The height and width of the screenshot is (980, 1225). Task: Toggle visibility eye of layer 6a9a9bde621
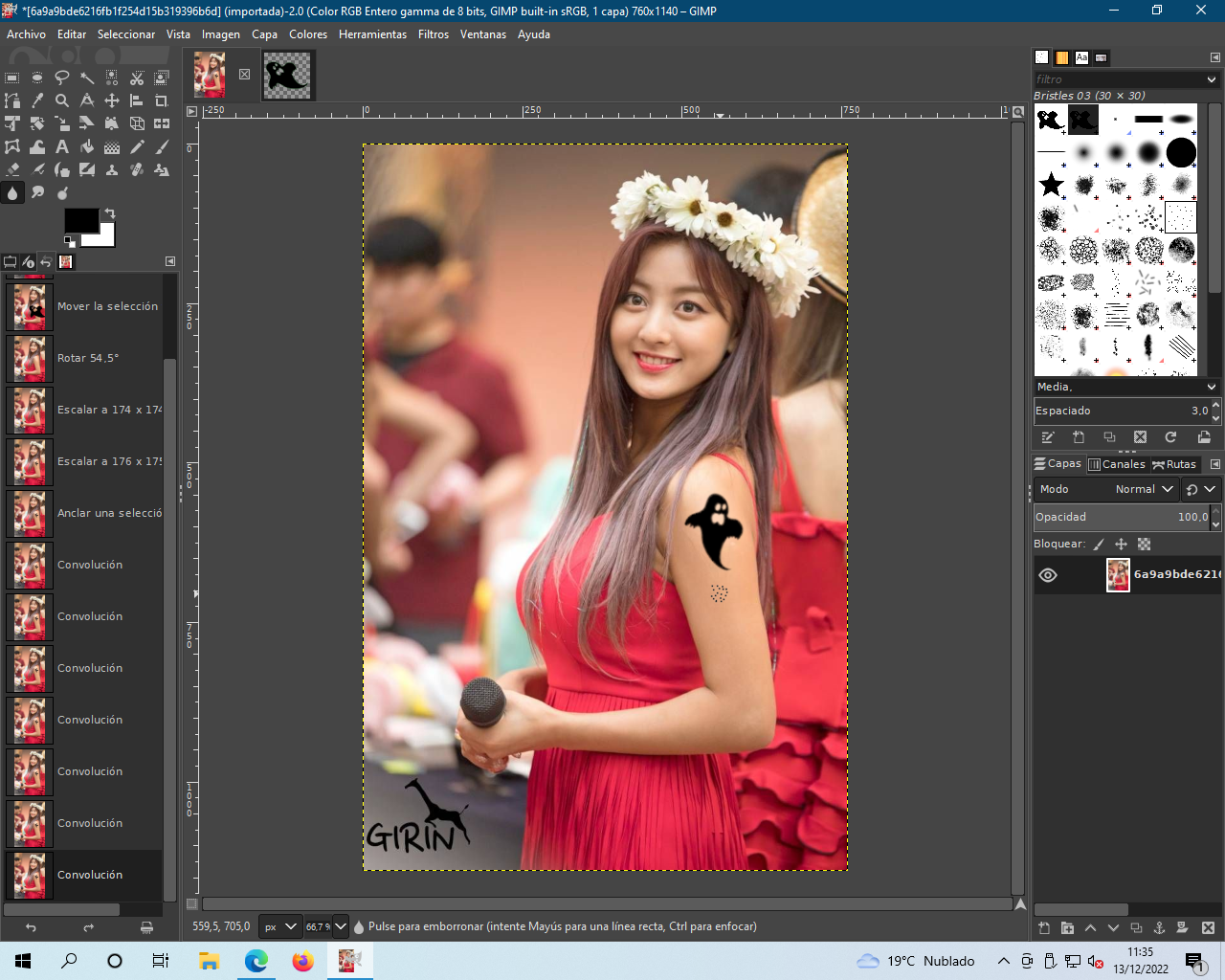tap(1048, 575)
